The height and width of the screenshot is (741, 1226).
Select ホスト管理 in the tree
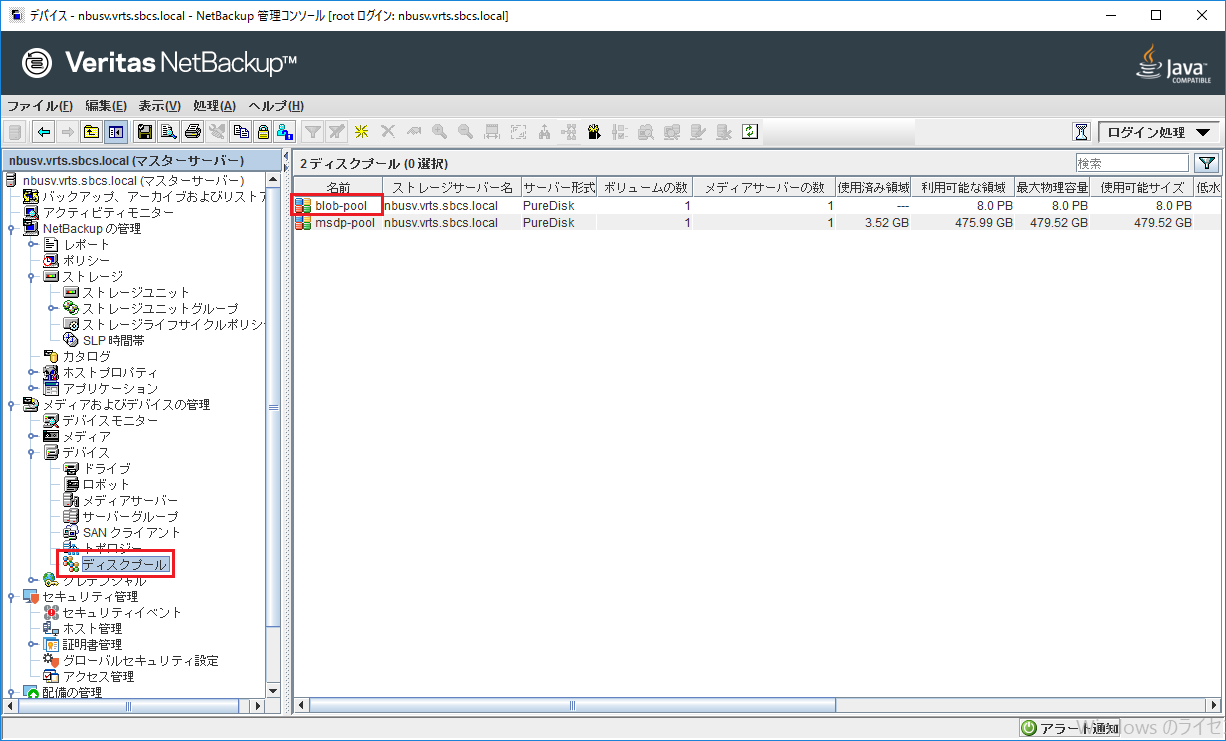click(x=92, y=629)
